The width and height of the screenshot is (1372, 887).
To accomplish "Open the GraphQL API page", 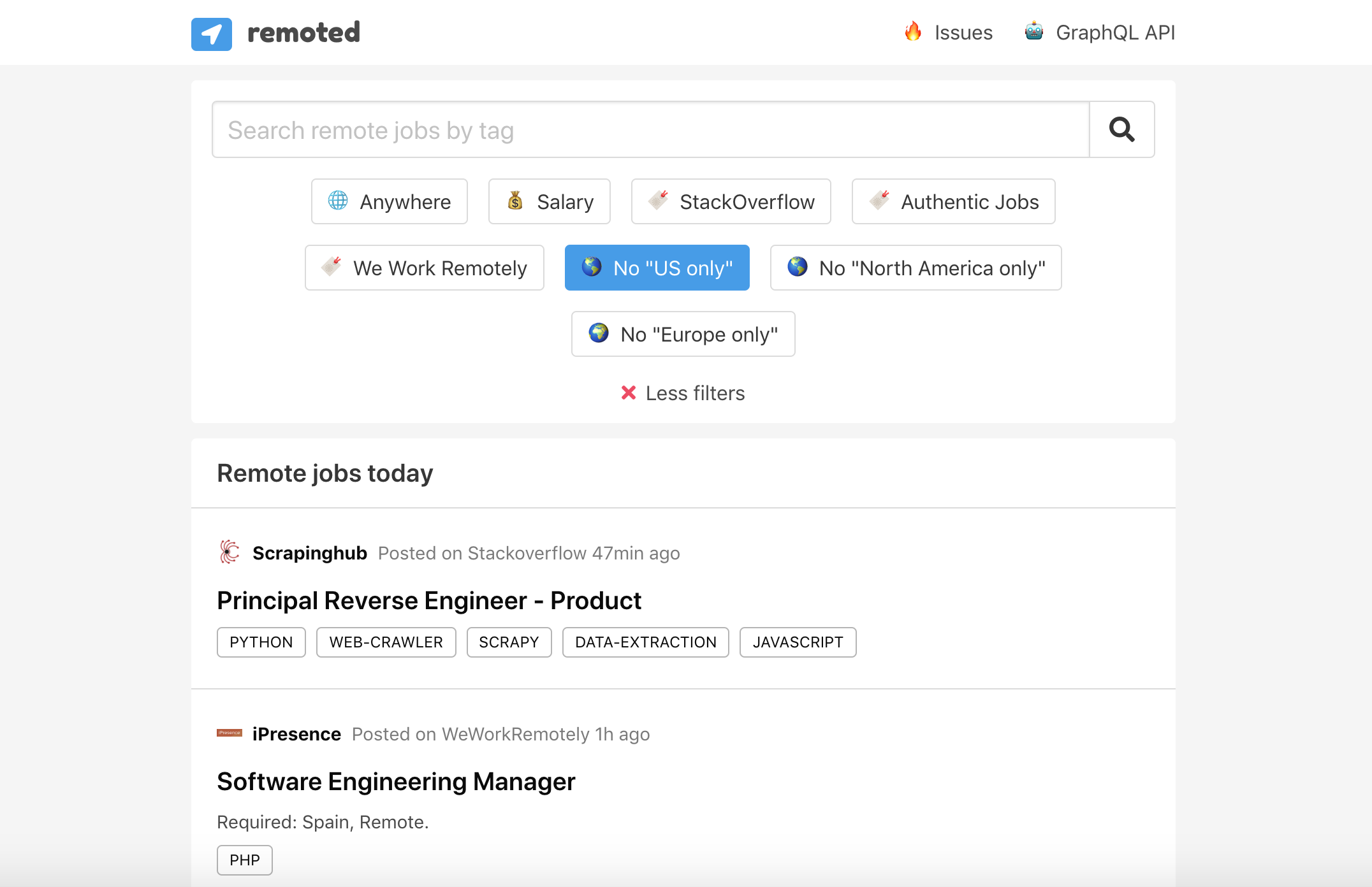I will [x=1114, y=32].
